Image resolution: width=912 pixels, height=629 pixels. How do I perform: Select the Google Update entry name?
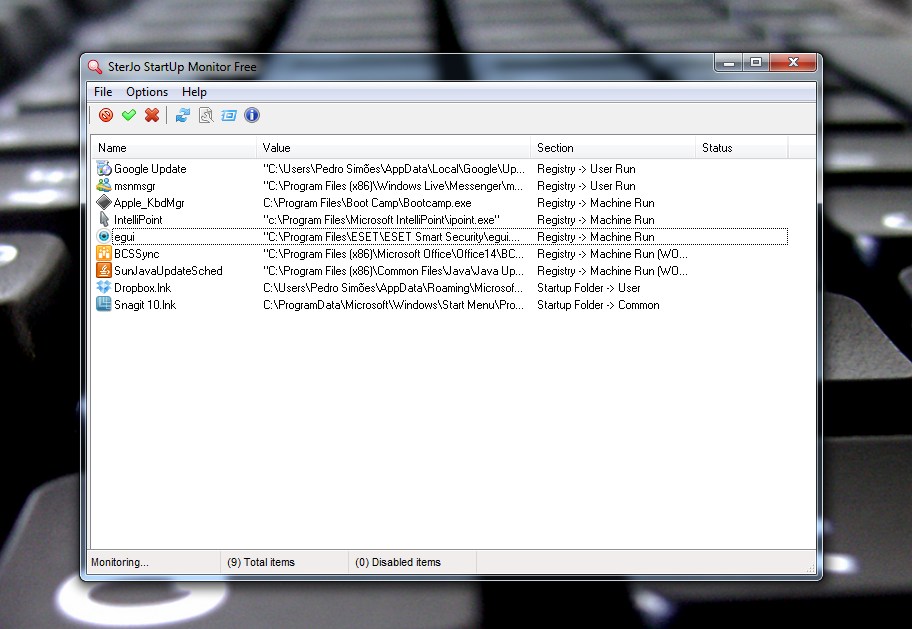150,169
